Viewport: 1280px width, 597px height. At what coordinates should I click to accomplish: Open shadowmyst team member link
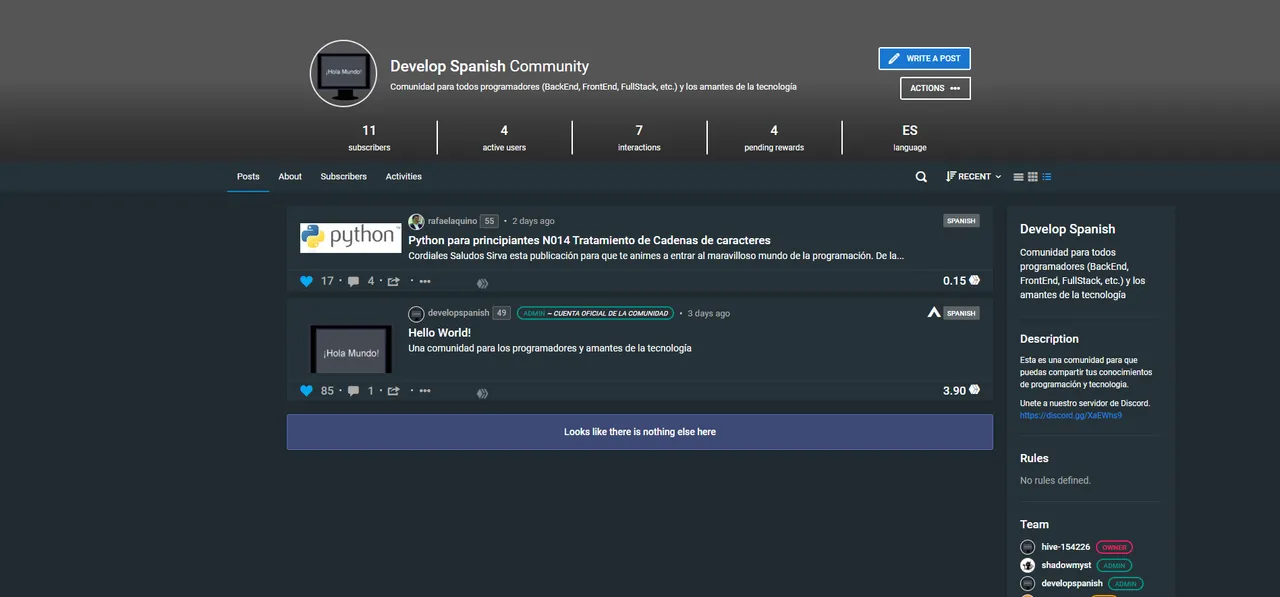point(1067,565)
